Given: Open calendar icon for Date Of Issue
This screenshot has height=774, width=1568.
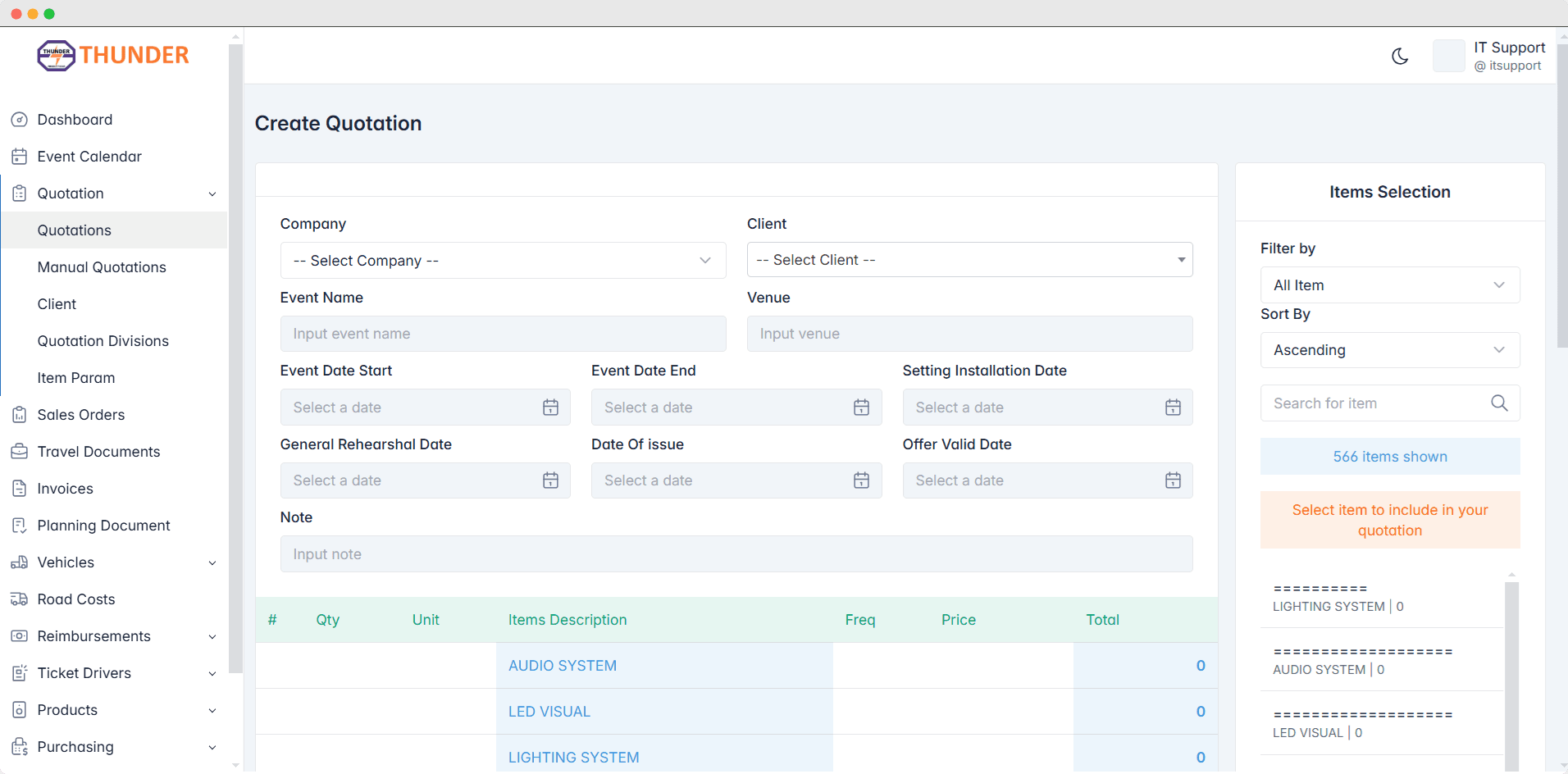Looking at the screenshot, I should click(x=861, y=480).
